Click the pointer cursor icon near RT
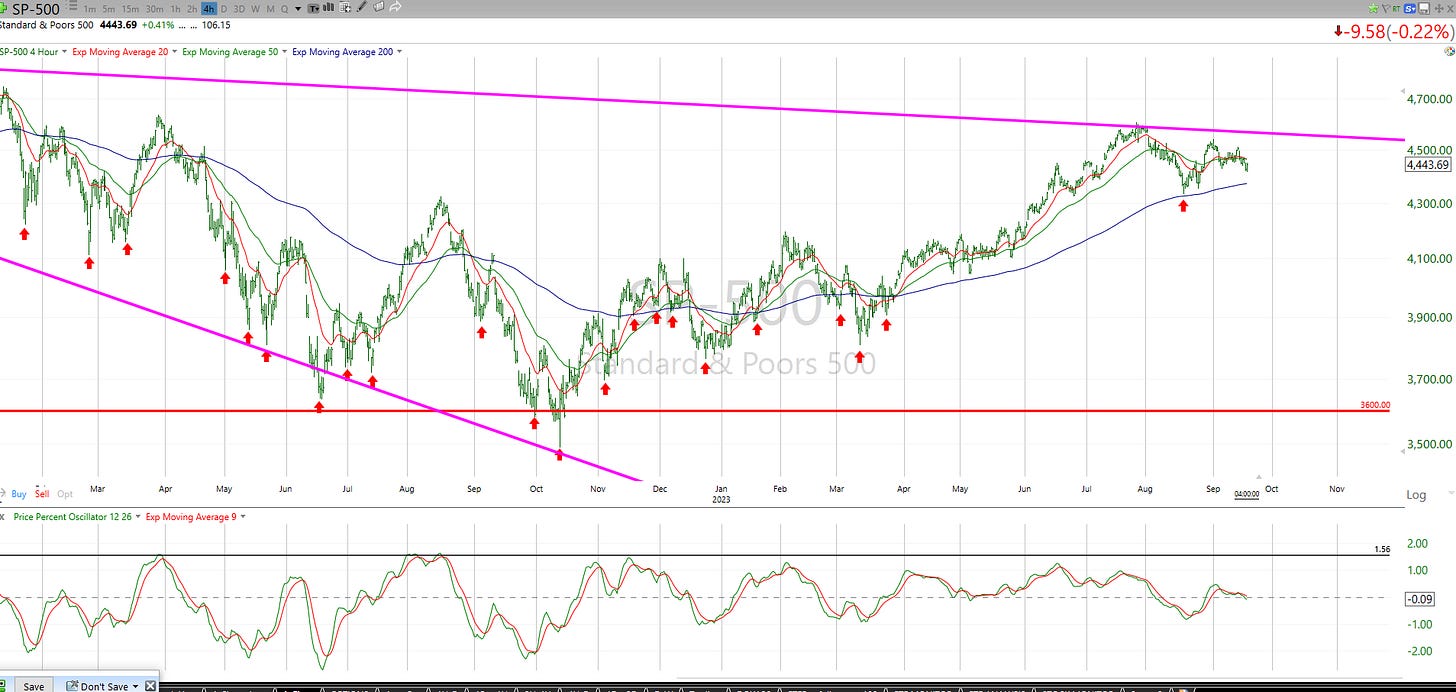This screenshot has width=1456, height=692. (1386, 8)
